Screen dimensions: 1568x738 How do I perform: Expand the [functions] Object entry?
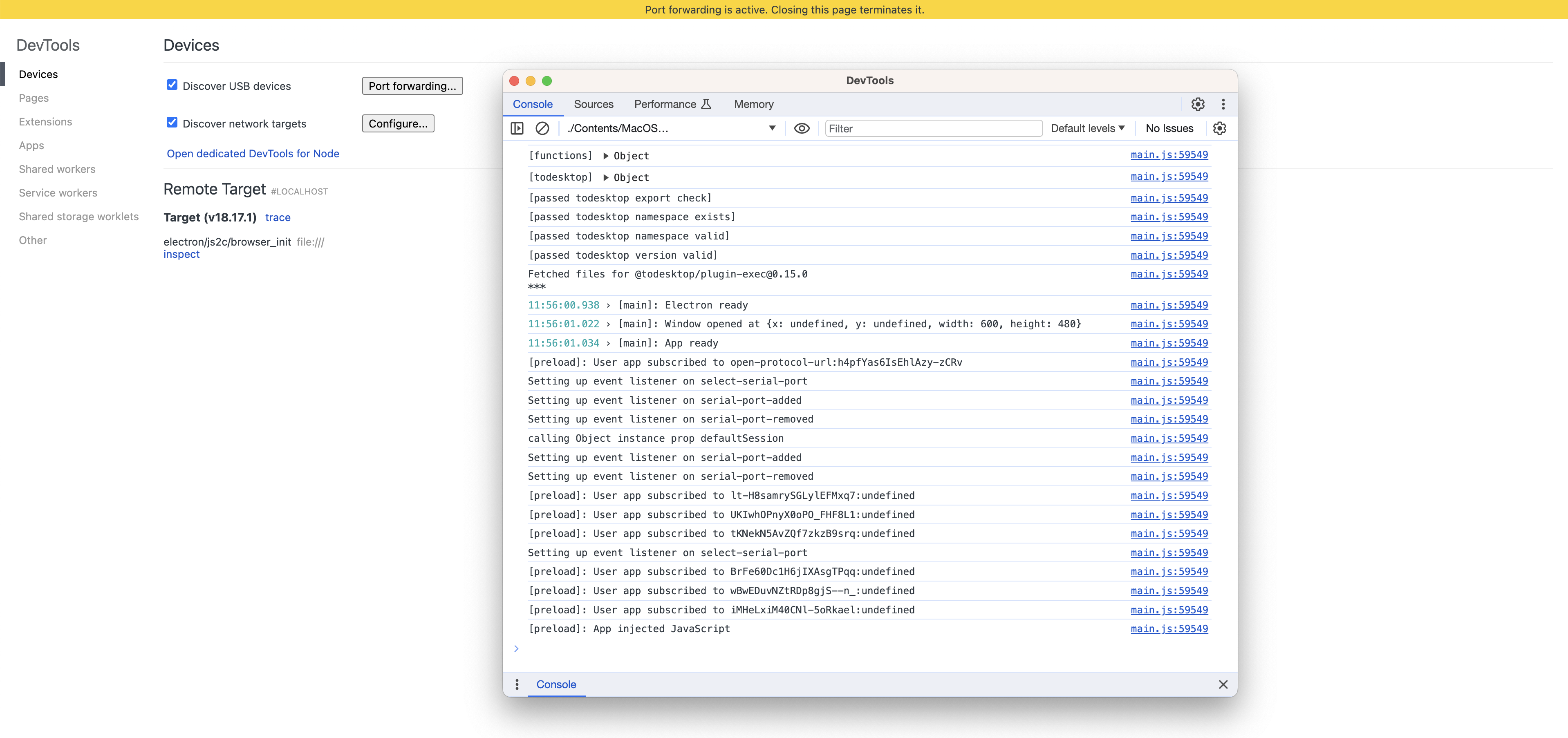(606, 156)
